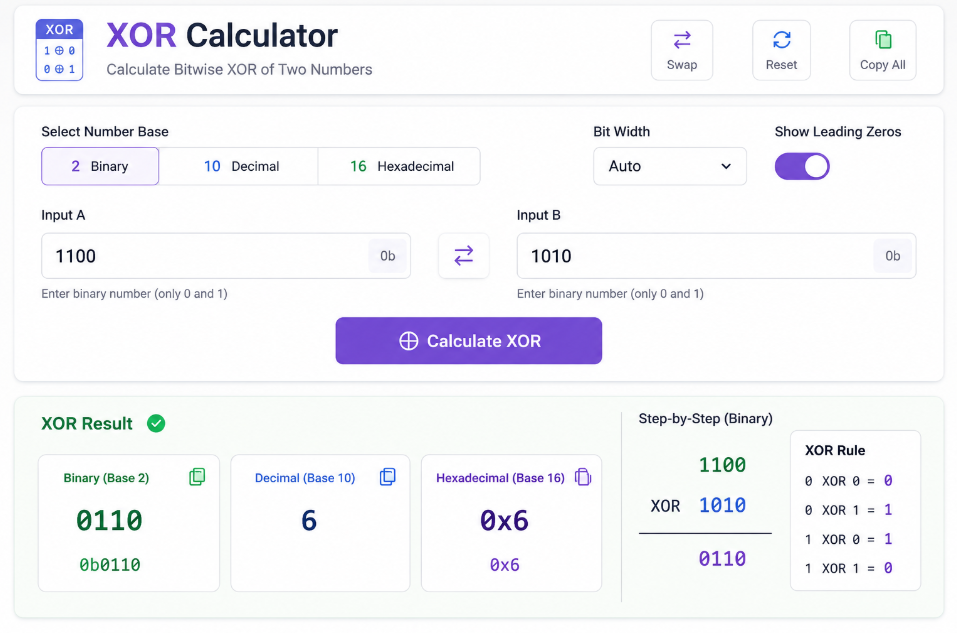Copy the Decimal (Base 10) result
Screen dimensions: 957x633
388,477
